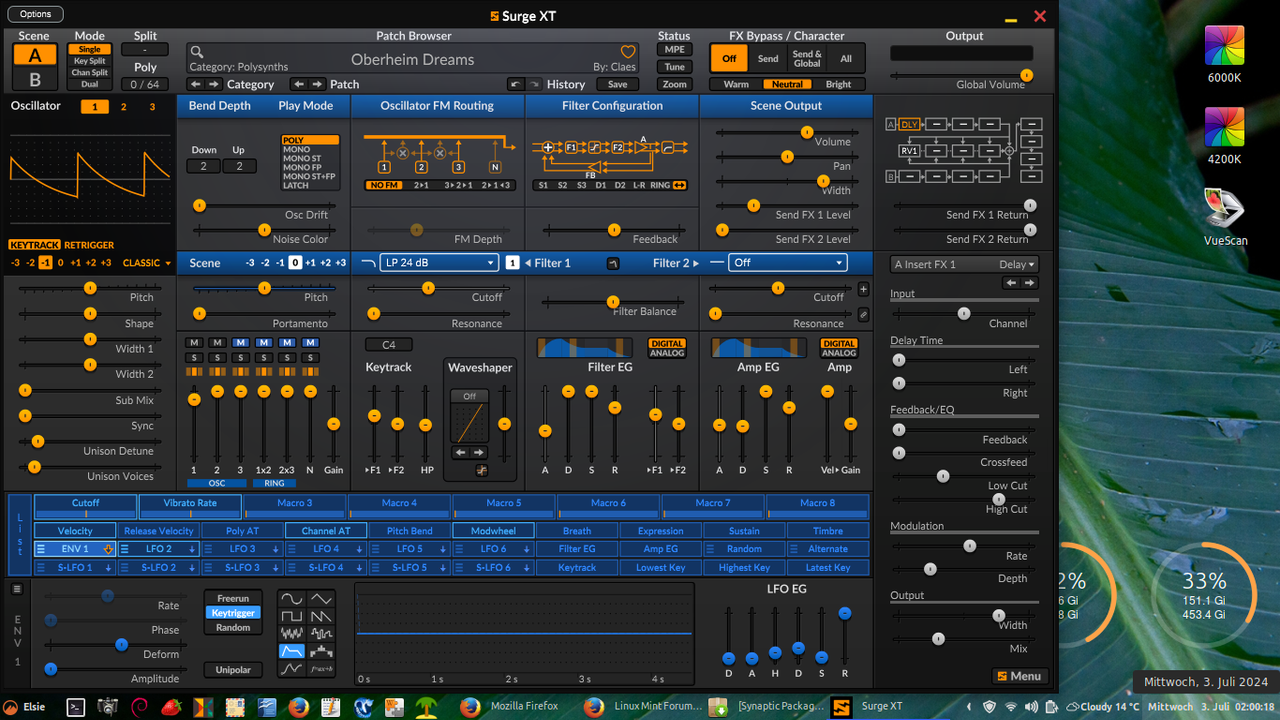This screenshot has height=720, width=1280.
Task: Select Dual scene mode
Action: click(x=89, y=85)
